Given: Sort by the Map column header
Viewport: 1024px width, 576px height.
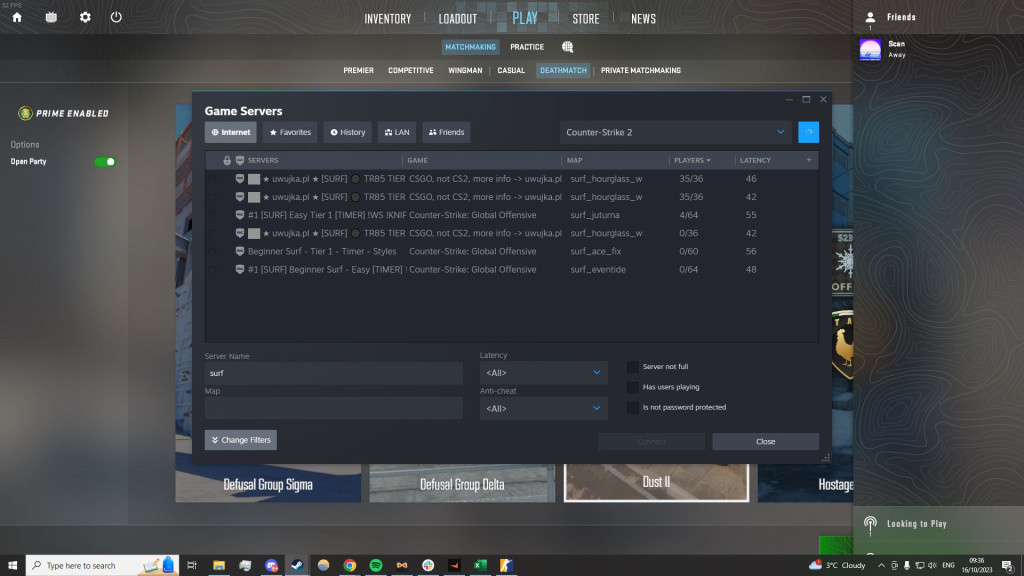Looking at the screenshot, I should (x=574, y=160).
